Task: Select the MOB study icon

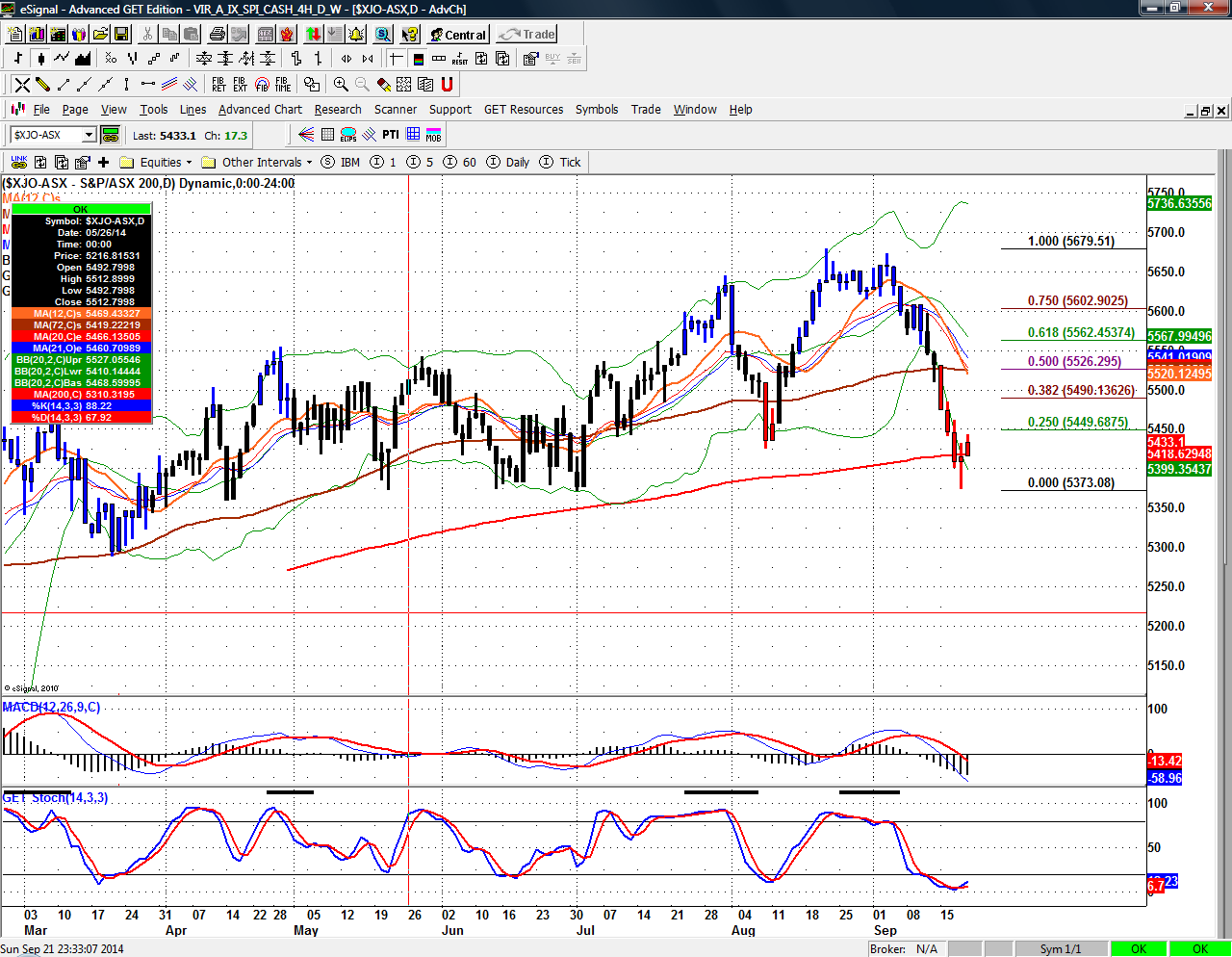Action: 434,135
